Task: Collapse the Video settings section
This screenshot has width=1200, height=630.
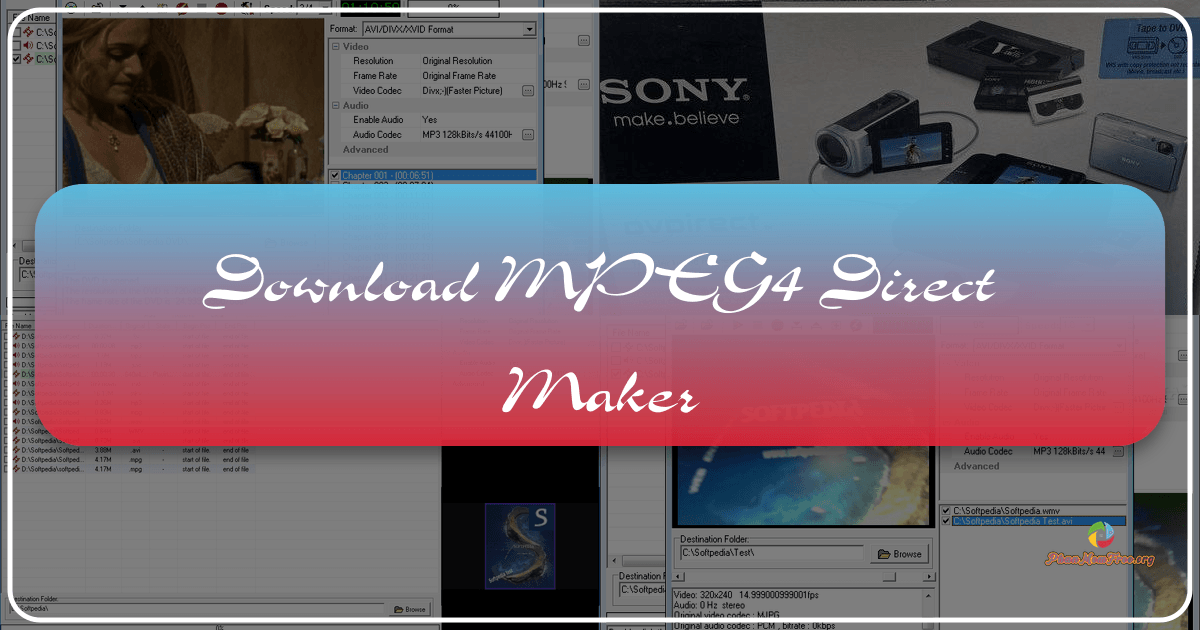Action: [x=337, y=46]
